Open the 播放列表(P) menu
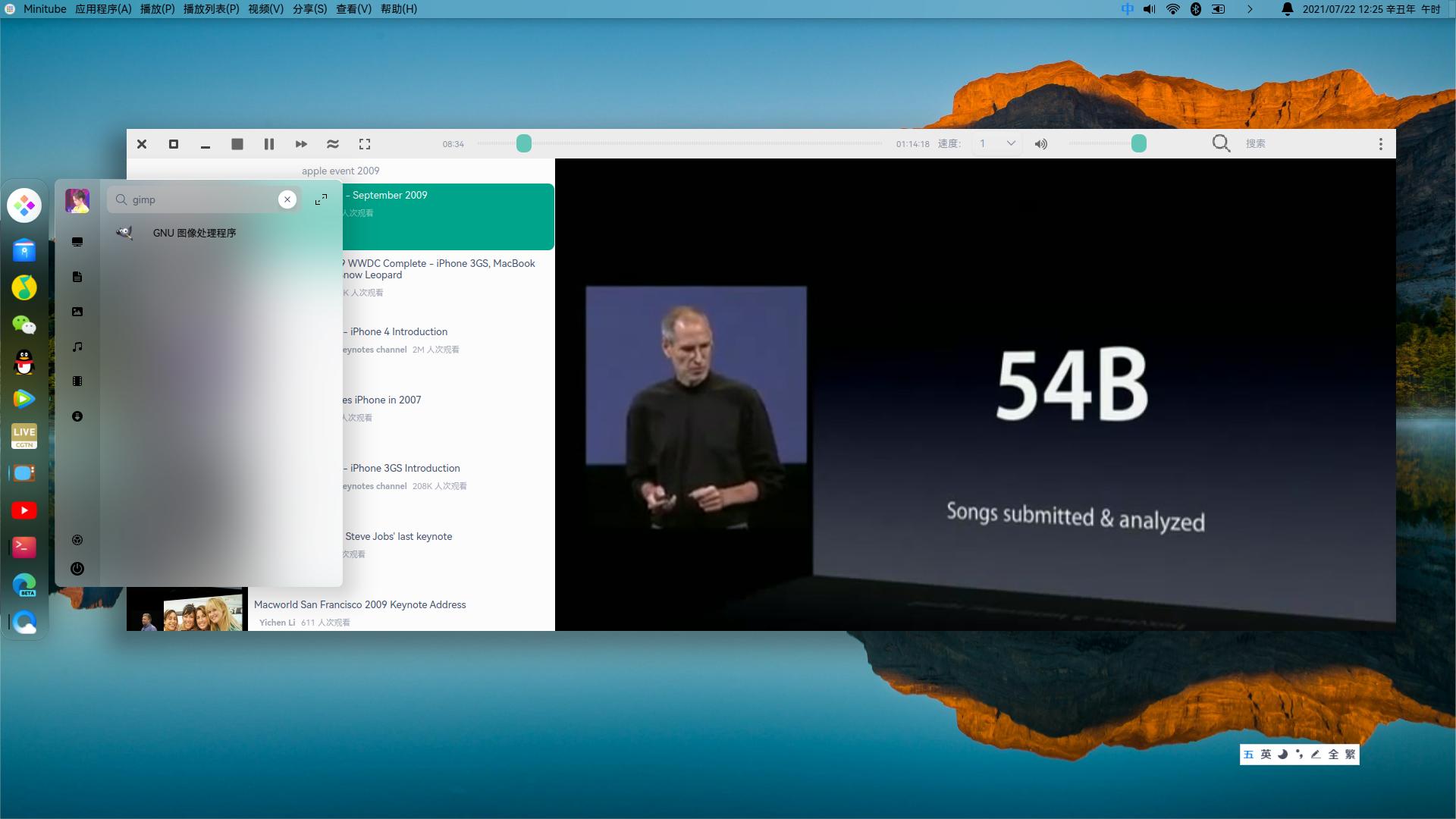Screen dimensions: 1456x819 (x=211, y=9)
